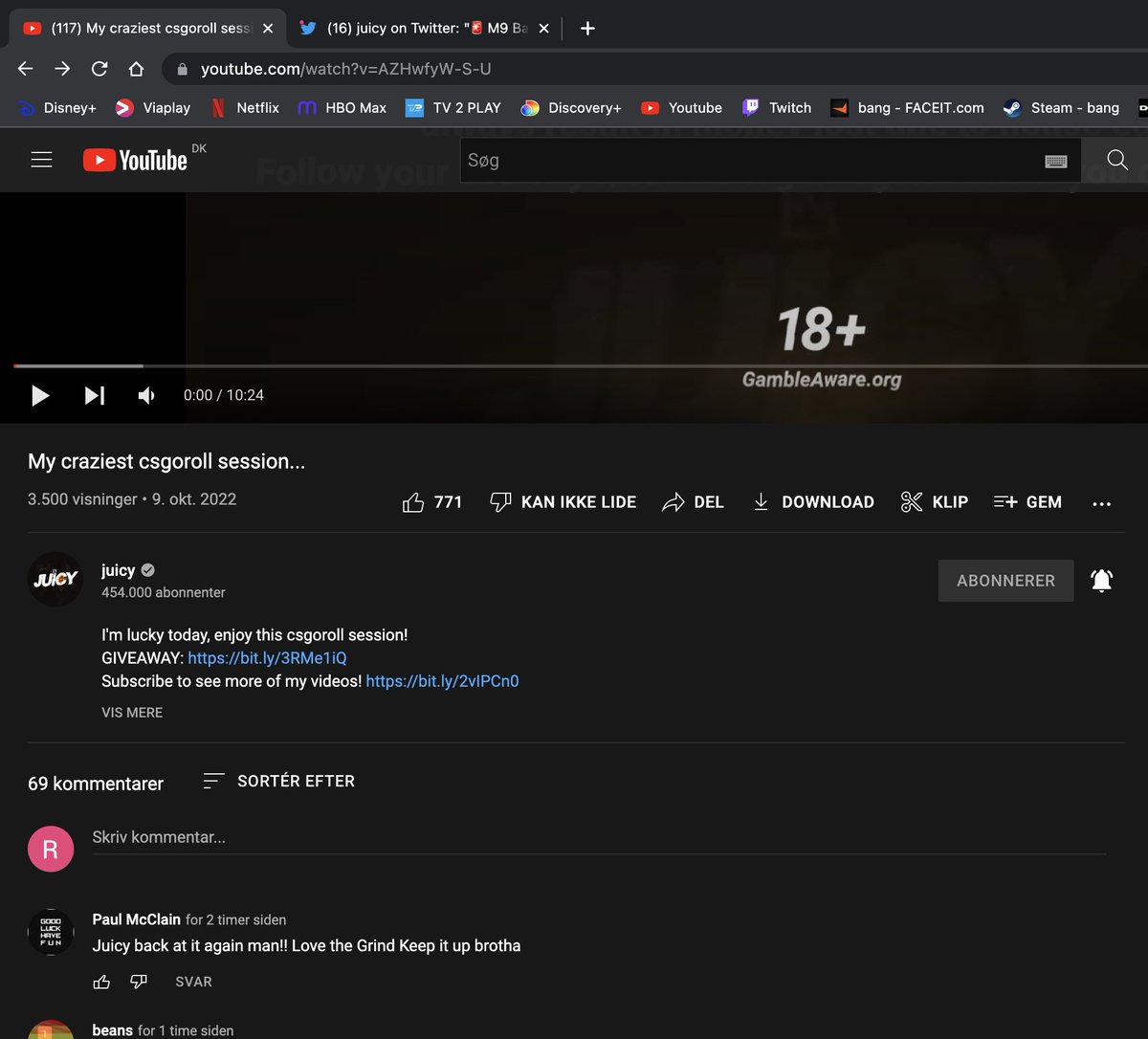The height and width of the screenshot is (1039, 1148).
Task: Open the on-screen keyboard in search box
Action: tap(1055, 161)
